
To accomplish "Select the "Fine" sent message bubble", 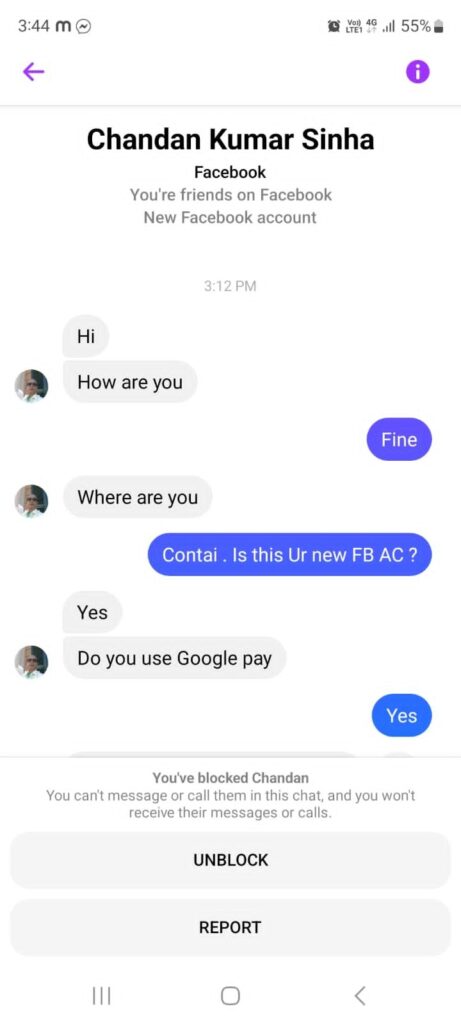I will point(399,440).
